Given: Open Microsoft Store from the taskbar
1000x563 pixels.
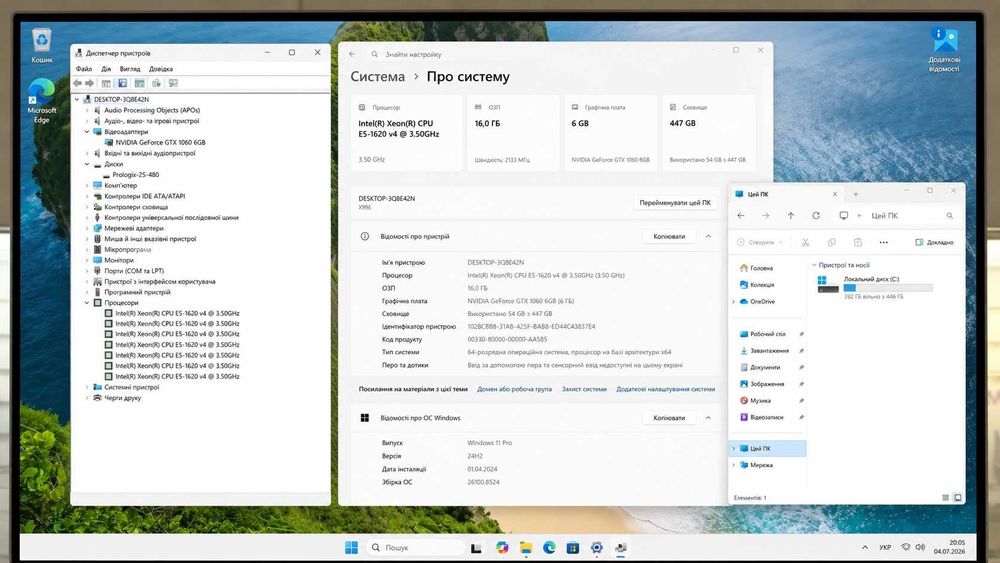Looking at the screenshot, I should [573, 548].
